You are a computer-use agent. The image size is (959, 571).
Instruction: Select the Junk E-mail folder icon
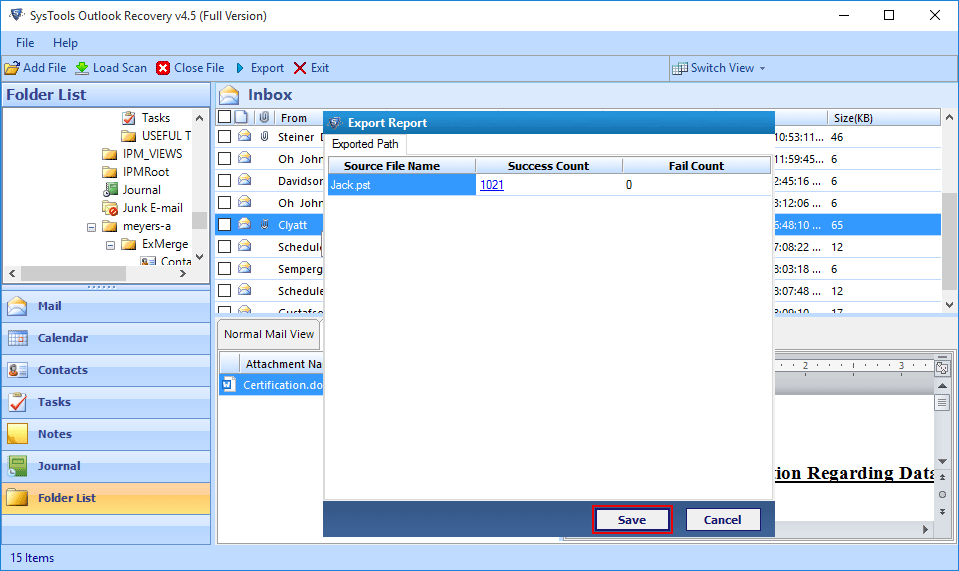tap(110, 208)
